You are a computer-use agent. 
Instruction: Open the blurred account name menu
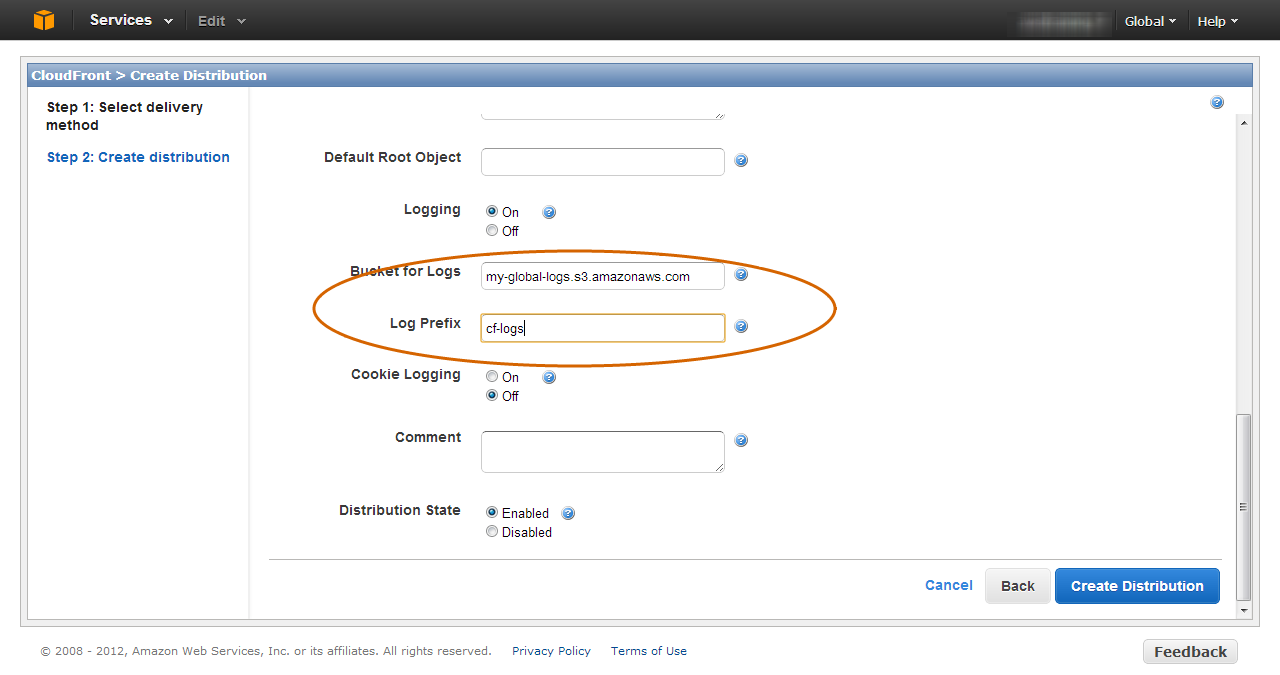coord(1061,21)
